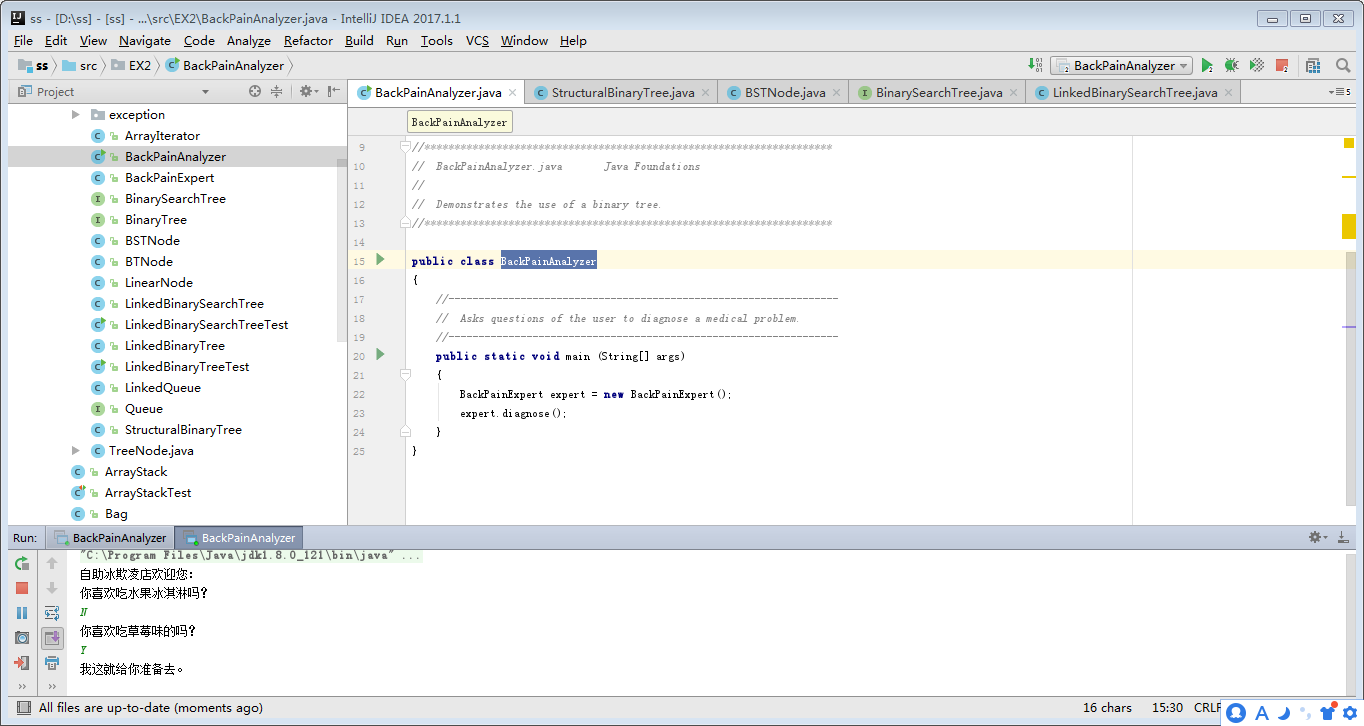
Task: Show more Run actions via left chevrons
Action: (22, 687)
